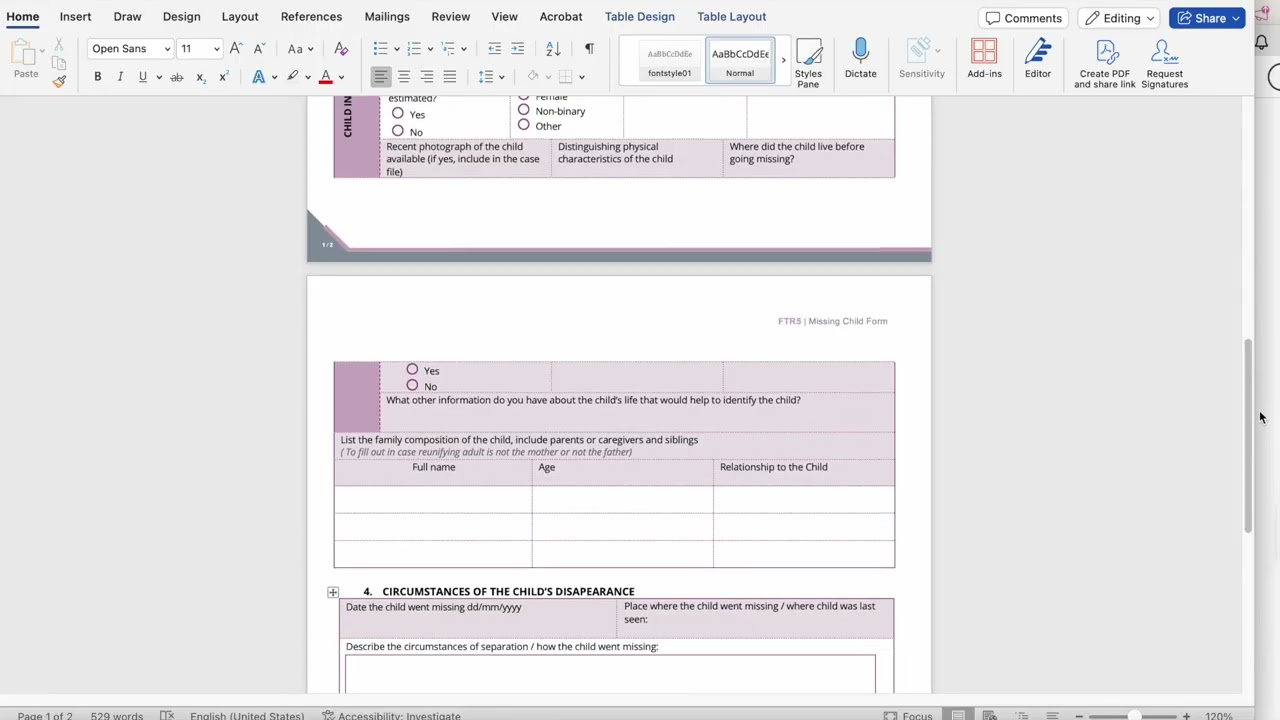Open the font size dropdown

click(x=216, y=48)
